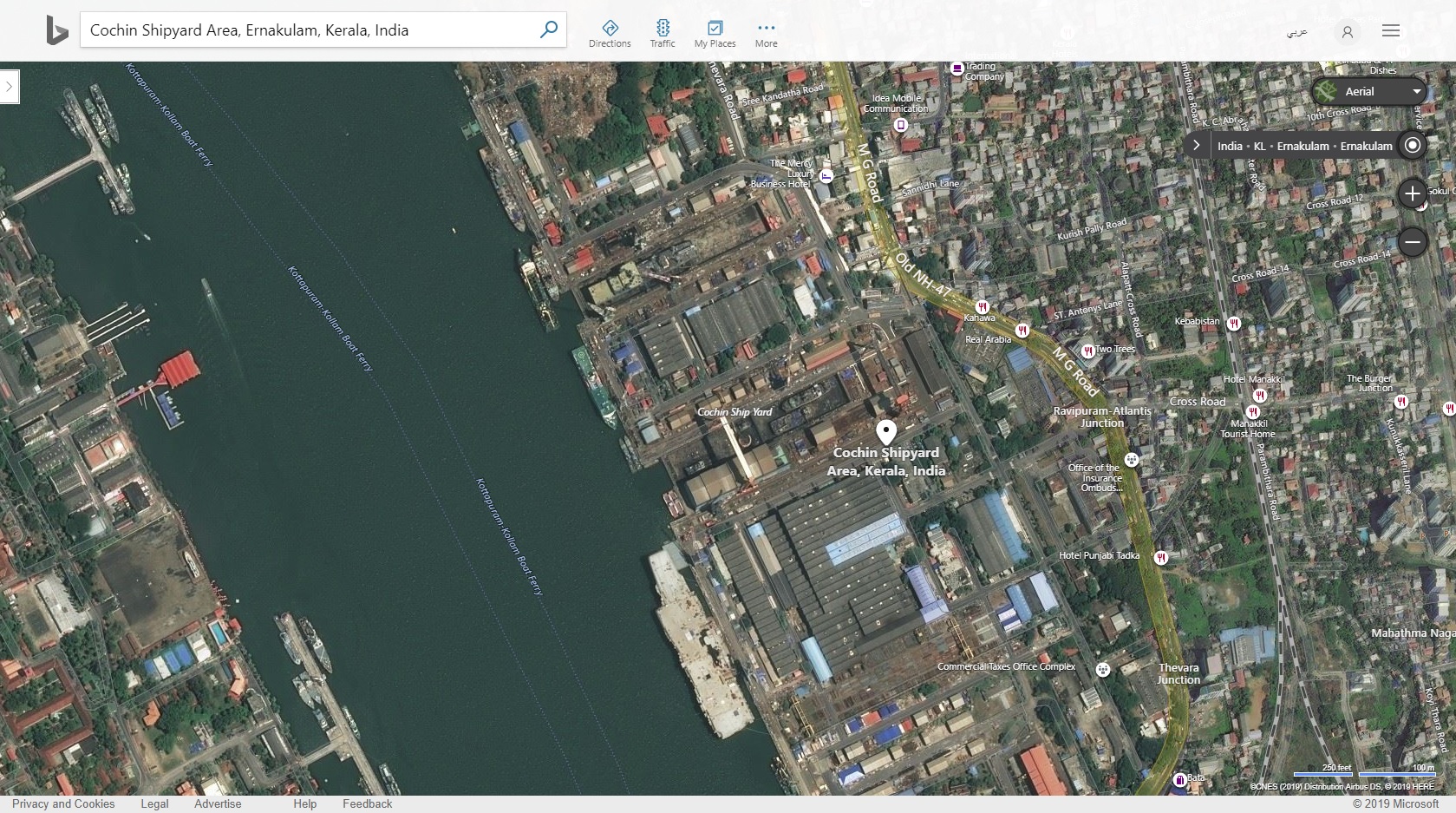Click the Real Arabia restaurant icon

1022,331
